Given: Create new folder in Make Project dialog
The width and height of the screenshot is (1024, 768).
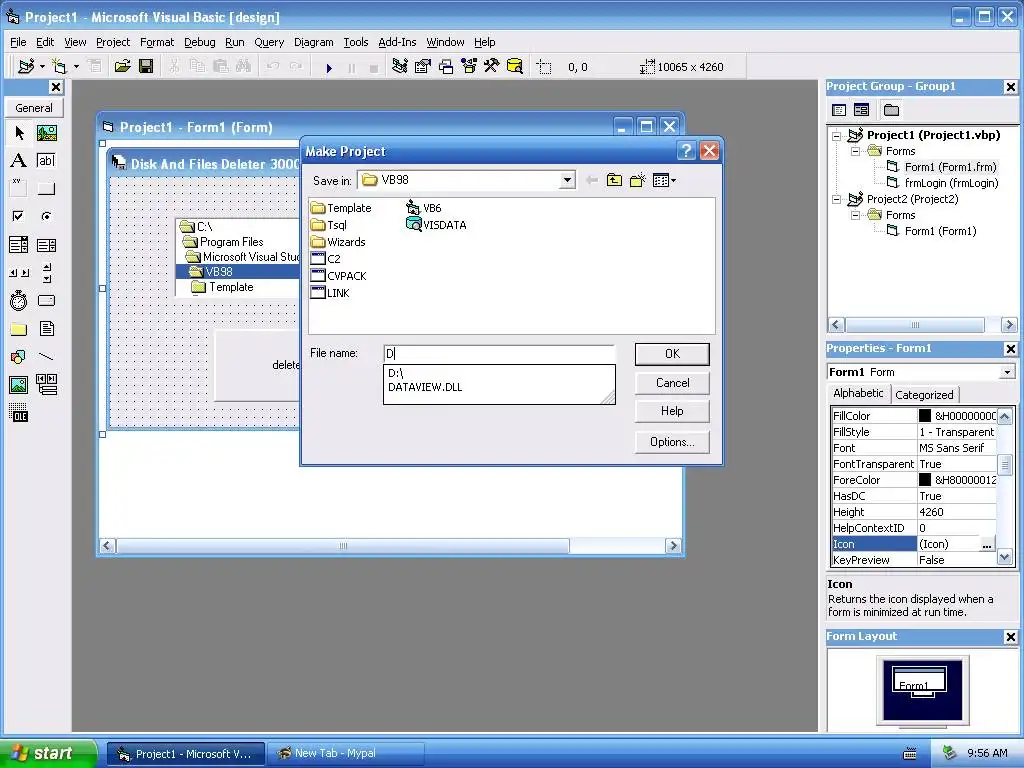Looking at the screenshot, I should pos(637,180).
